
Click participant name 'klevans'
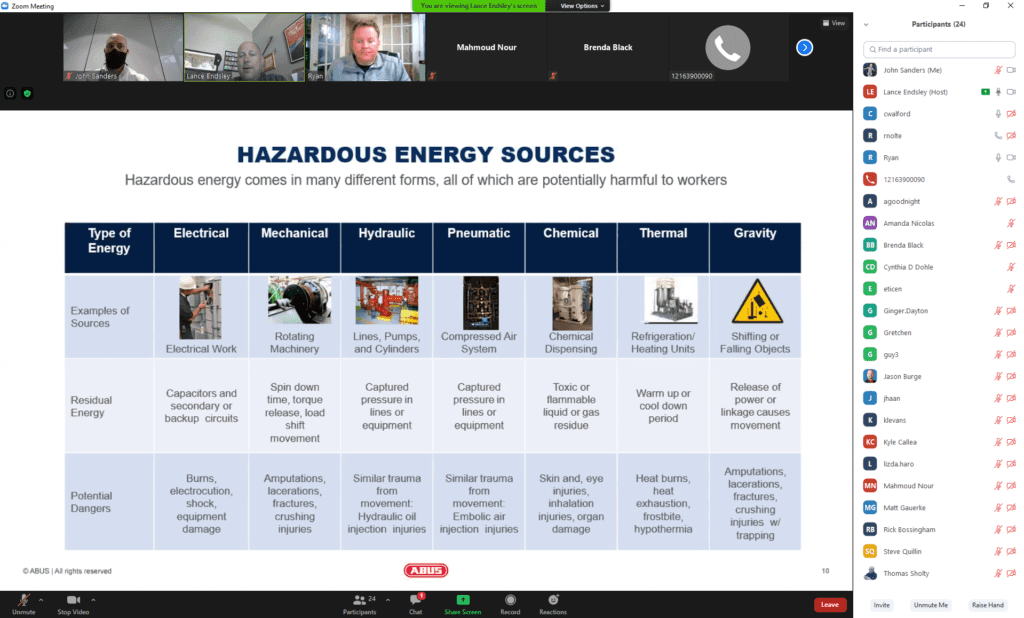895,420
